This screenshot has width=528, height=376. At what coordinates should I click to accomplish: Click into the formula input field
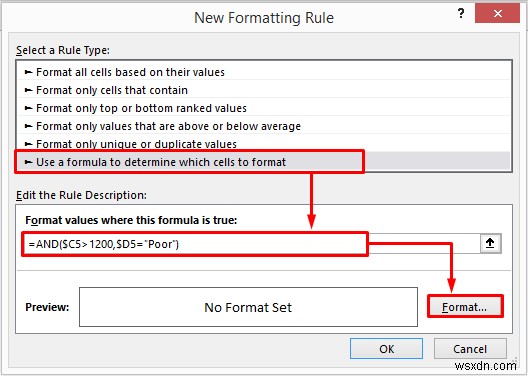click(251, 243)
